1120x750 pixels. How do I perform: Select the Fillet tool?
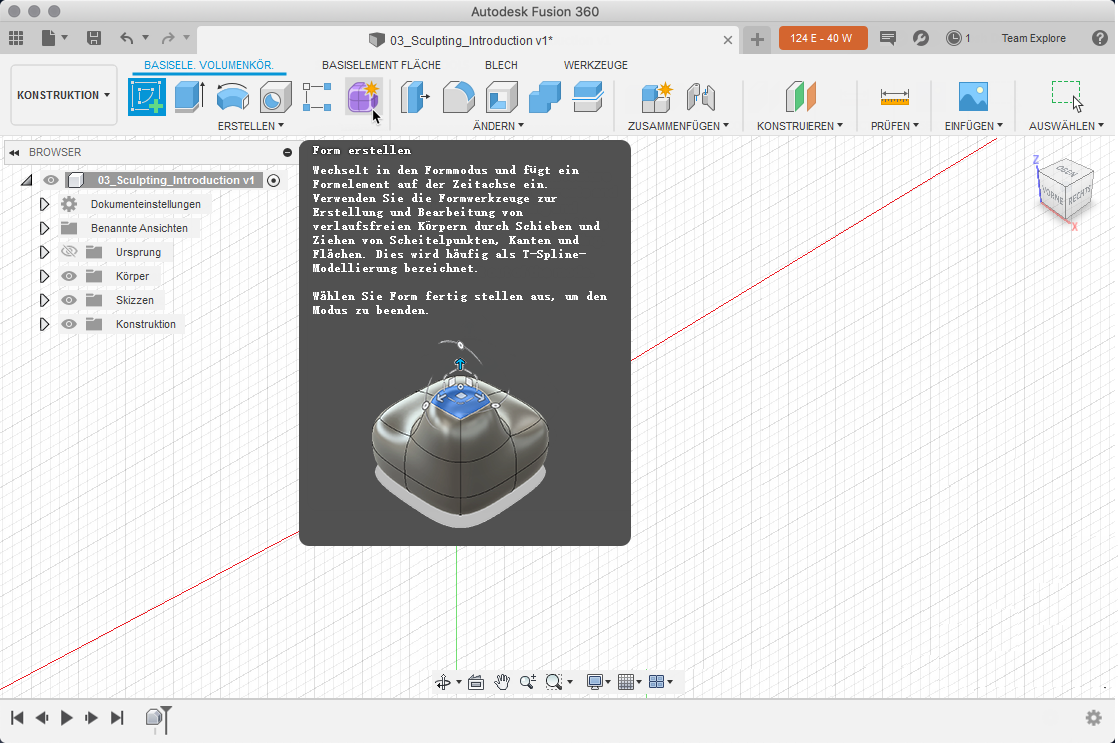pos(459,97)
